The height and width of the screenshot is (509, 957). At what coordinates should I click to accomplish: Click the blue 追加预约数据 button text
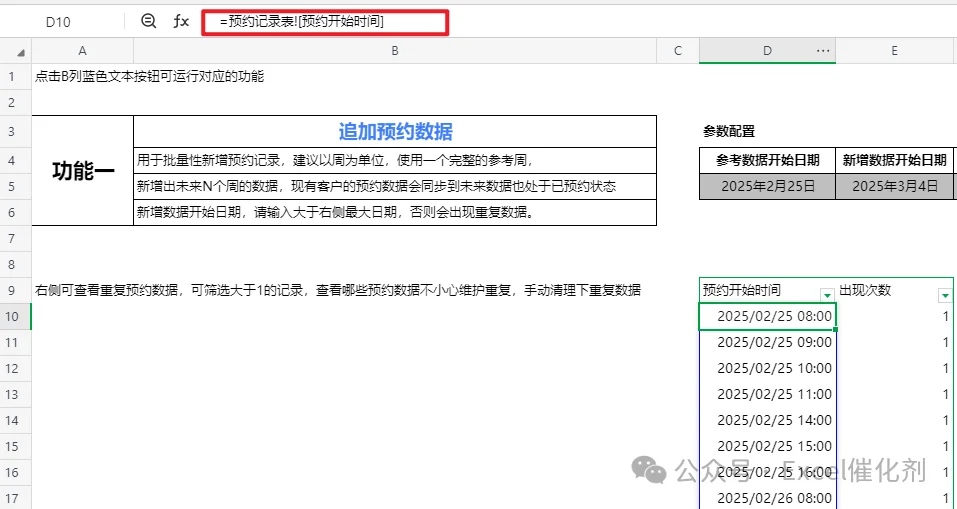(395, 131)
